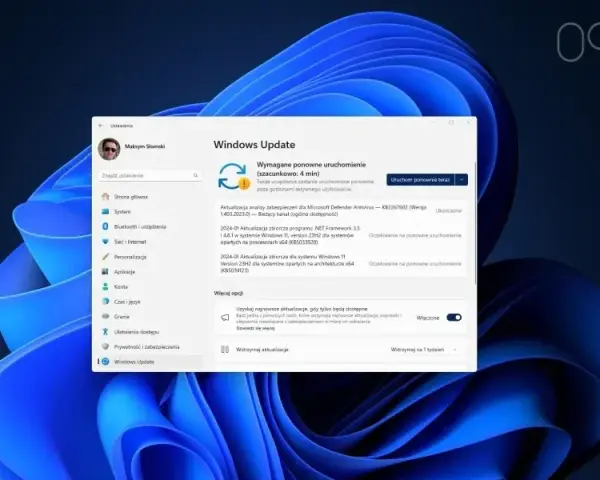Click the Windows Update sidebar icon
The height and width of the screenshot is (480, 600).
click(x=106, y=362)
